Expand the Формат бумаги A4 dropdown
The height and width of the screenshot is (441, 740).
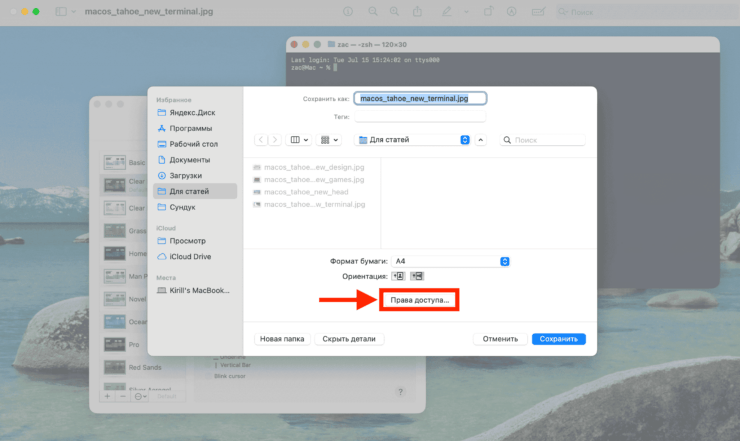click(452, 261)
